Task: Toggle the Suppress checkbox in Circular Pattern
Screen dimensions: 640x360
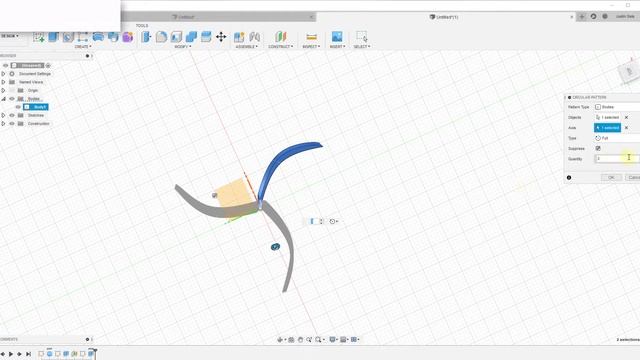Action: coord(598,149)
